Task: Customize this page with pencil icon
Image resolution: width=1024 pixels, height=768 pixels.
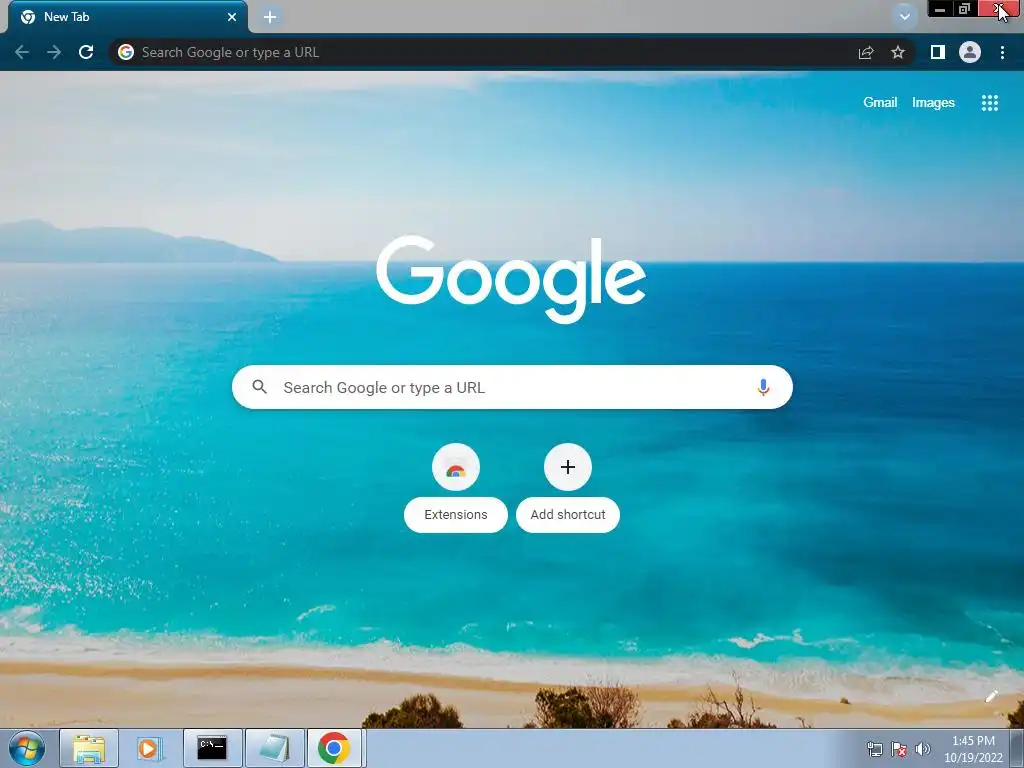Action: 991,696
